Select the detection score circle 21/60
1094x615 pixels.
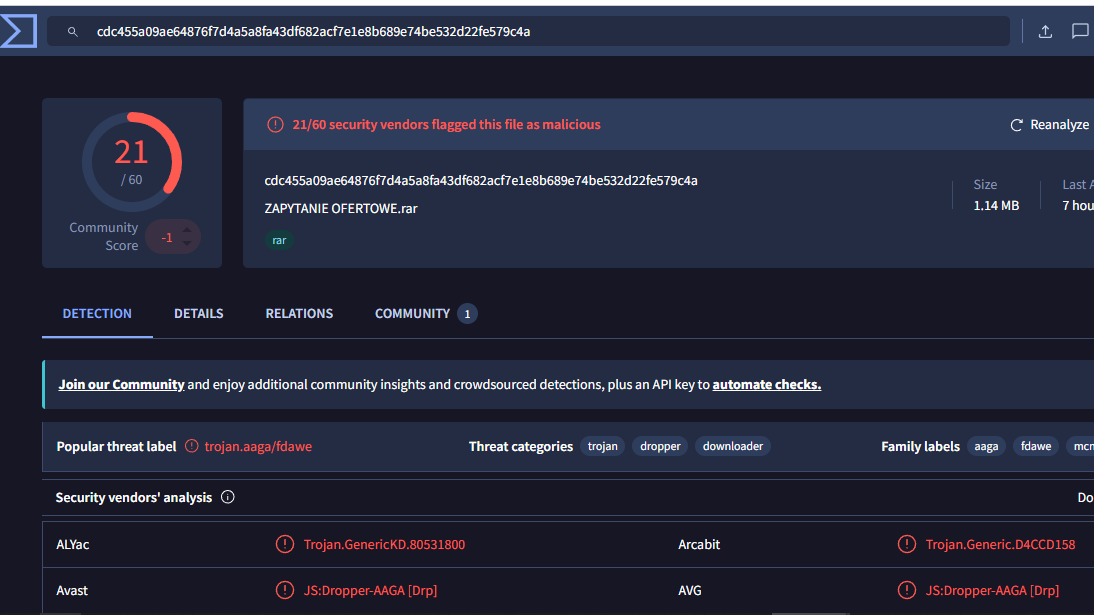click(132, 162)
